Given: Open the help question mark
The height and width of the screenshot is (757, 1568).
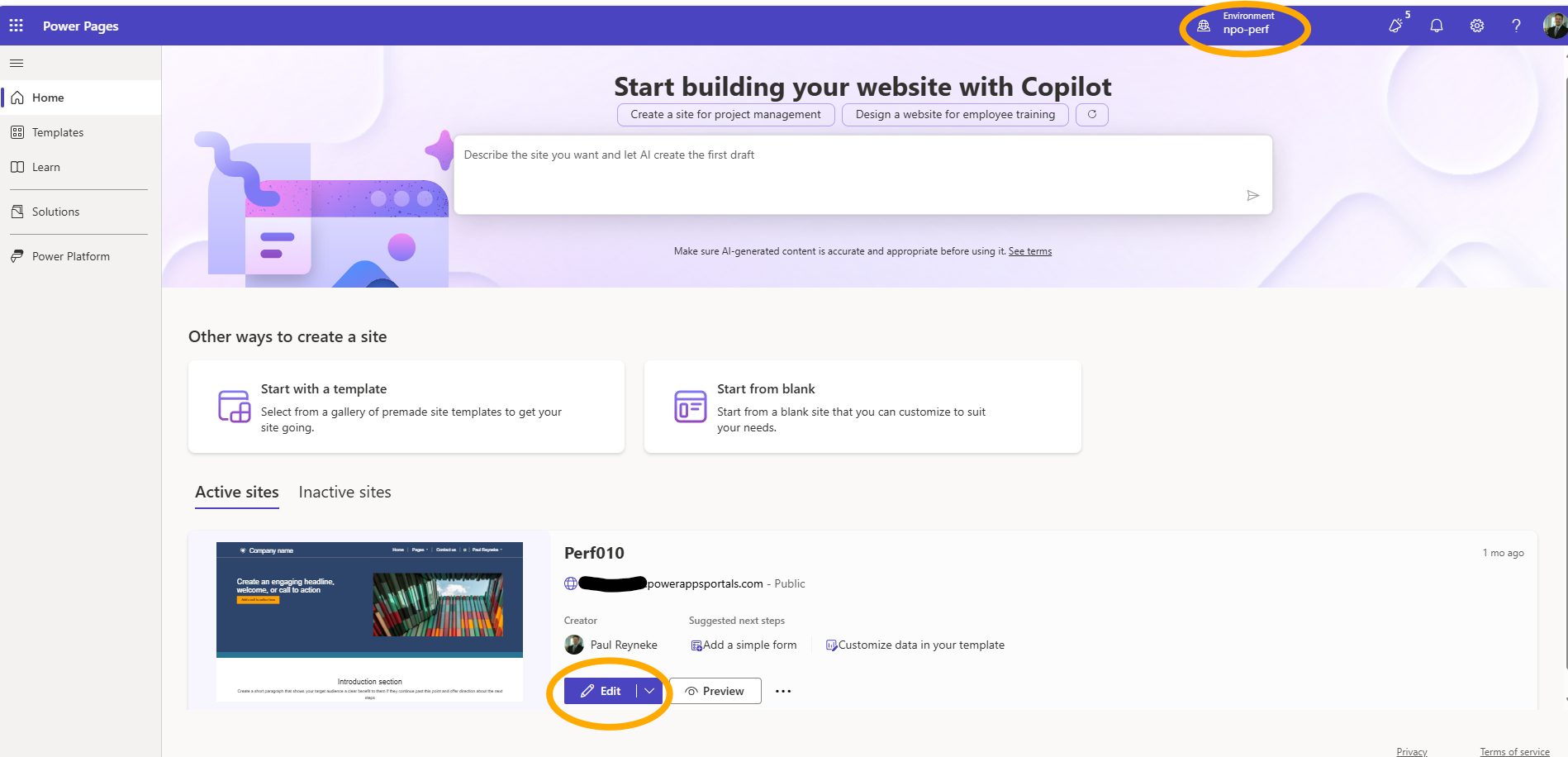Looking at the screenshot, I should click(x=1516, y=26).
